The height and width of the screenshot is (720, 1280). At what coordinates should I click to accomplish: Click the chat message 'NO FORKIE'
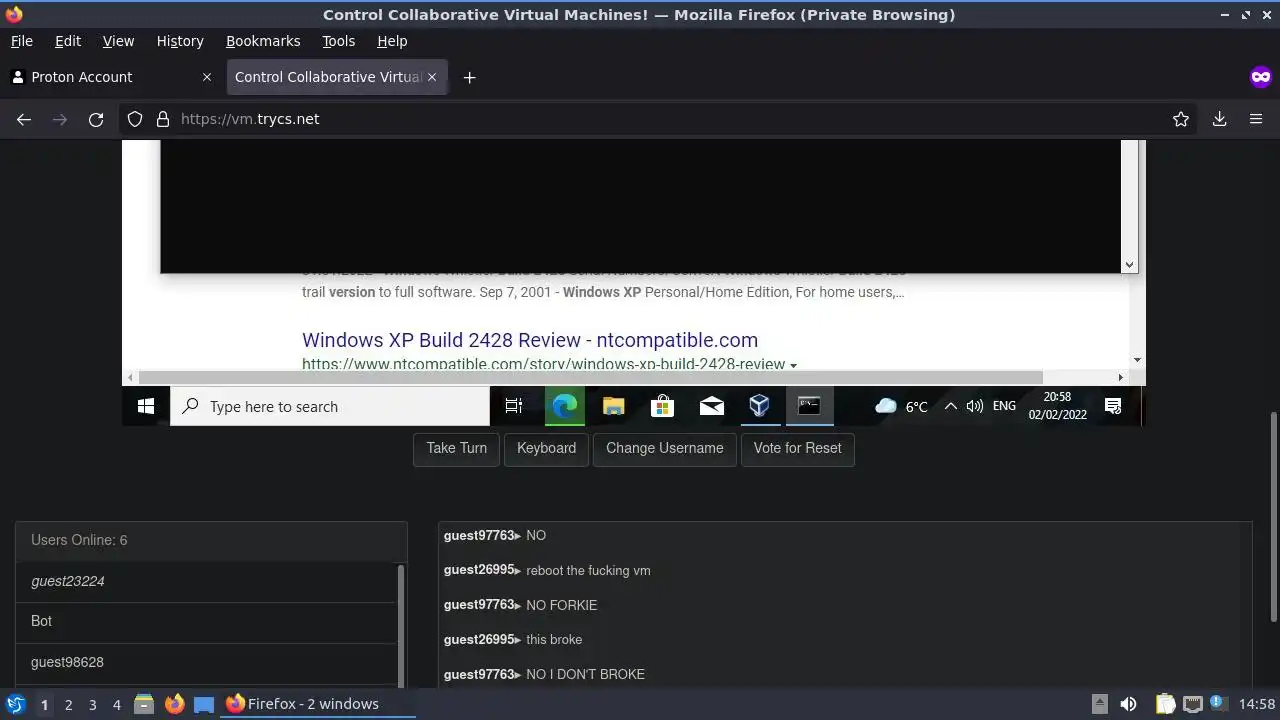tap(561, 605)
